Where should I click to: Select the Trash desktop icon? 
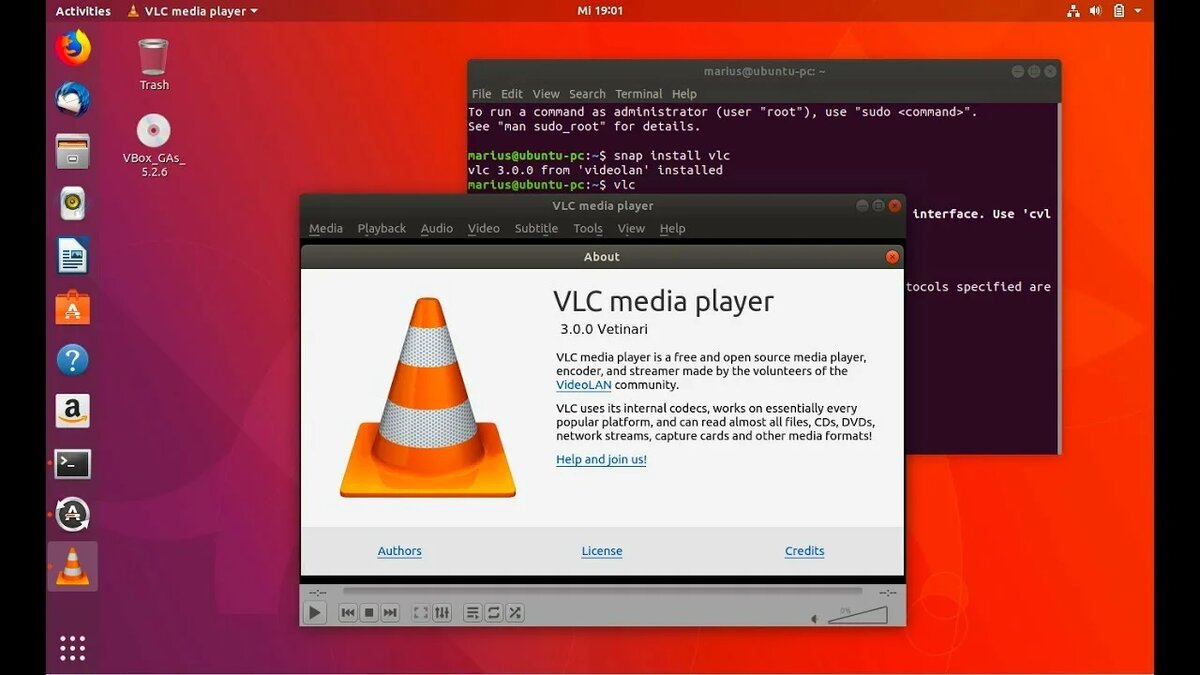(x=153, y=64)
